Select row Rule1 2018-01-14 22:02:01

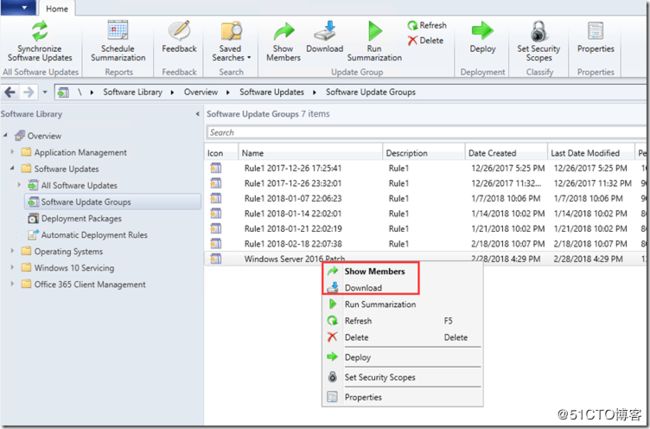(x=427, y=213)
